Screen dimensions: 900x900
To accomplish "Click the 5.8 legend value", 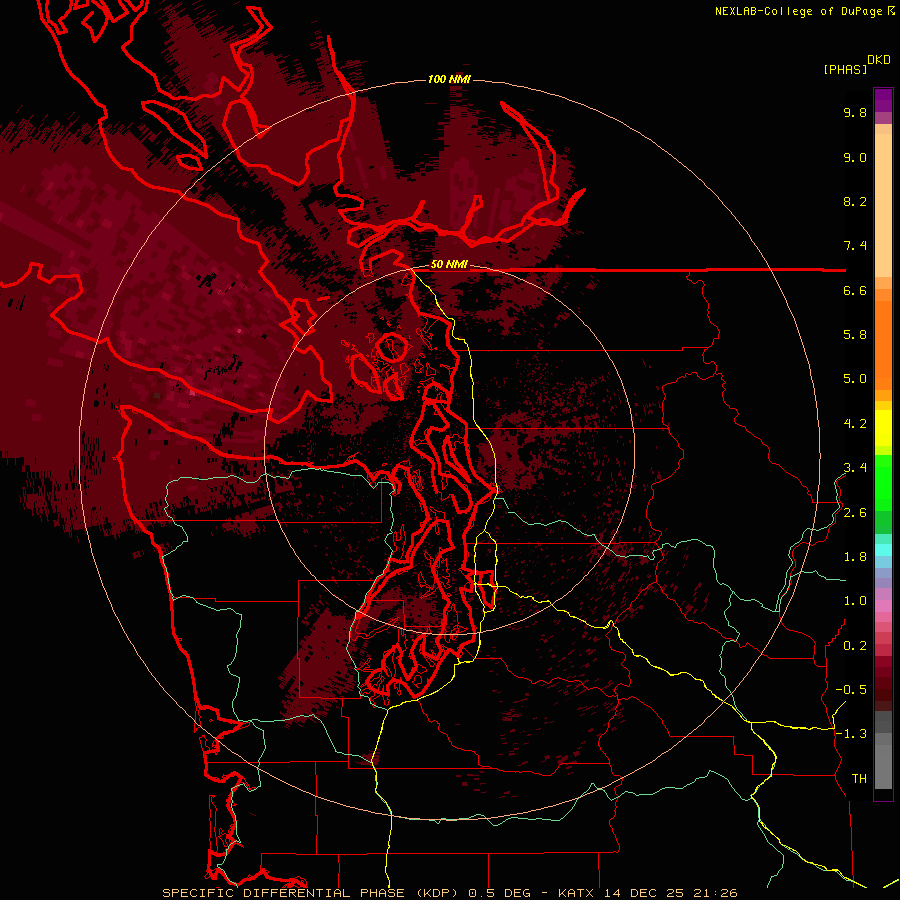I will click(x=855, y=335).
